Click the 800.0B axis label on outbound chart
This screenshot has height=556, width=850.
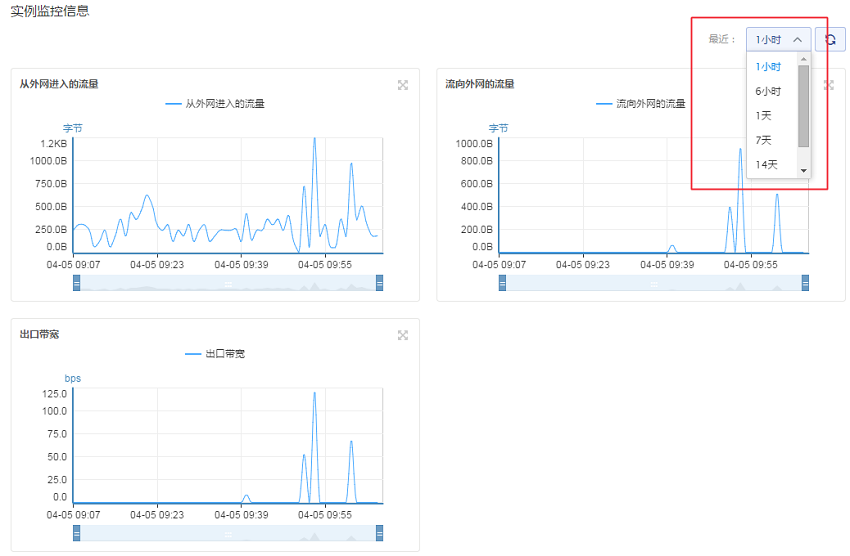tap(477, 161)
